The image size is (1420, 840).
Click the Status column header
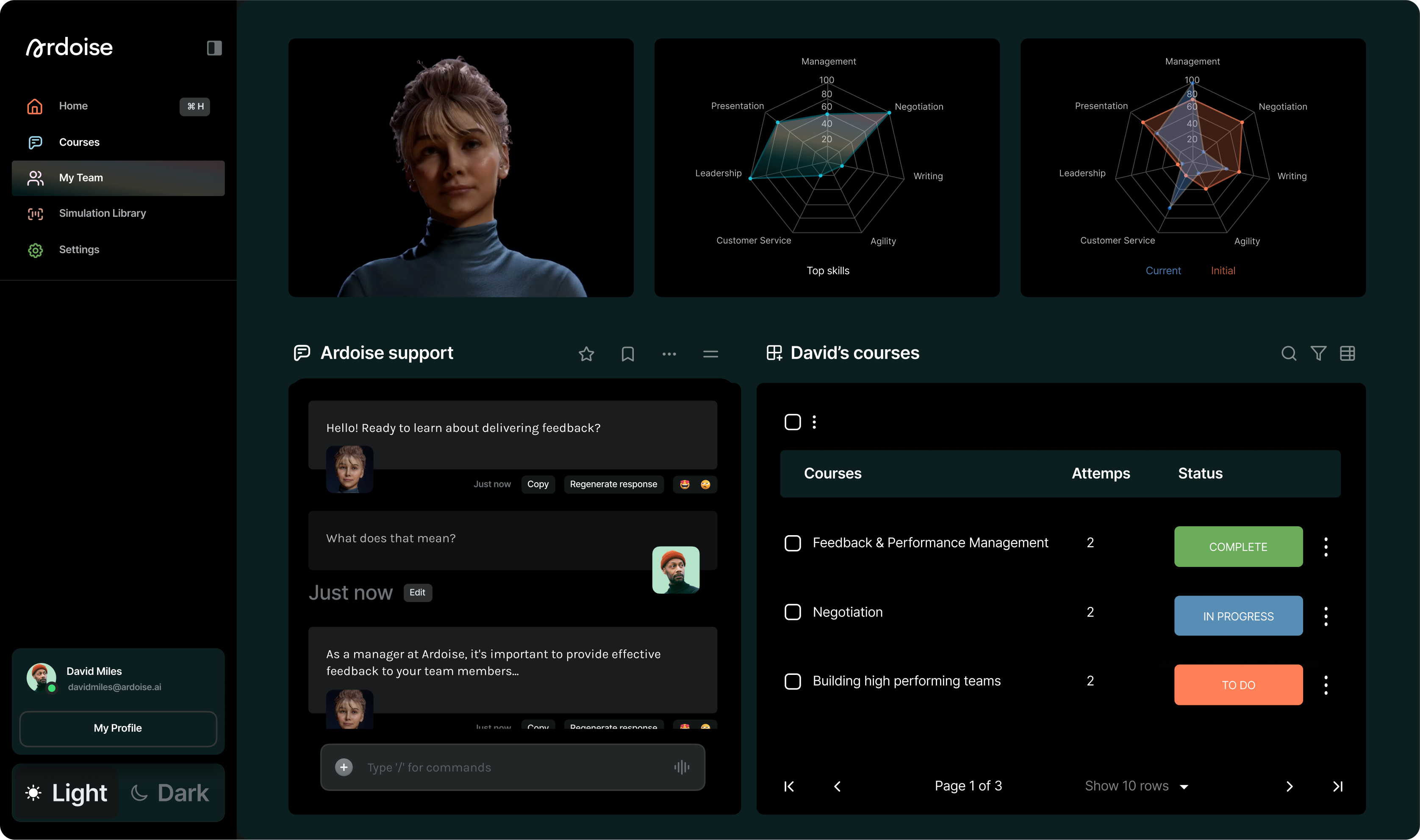point(1200,474)
